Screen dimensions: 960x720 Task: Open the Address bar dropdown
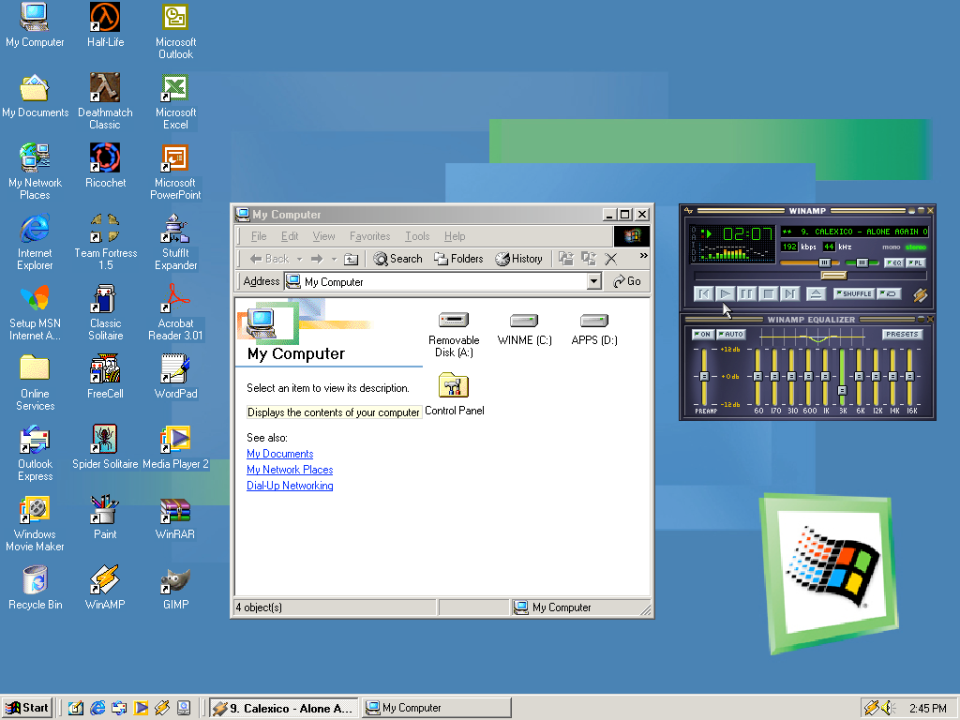click(594, 281)
